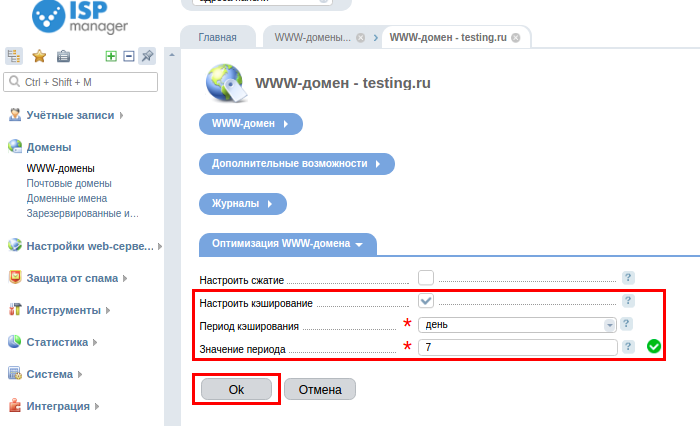
Task: Show help for Значение периода
Action: 628,347
